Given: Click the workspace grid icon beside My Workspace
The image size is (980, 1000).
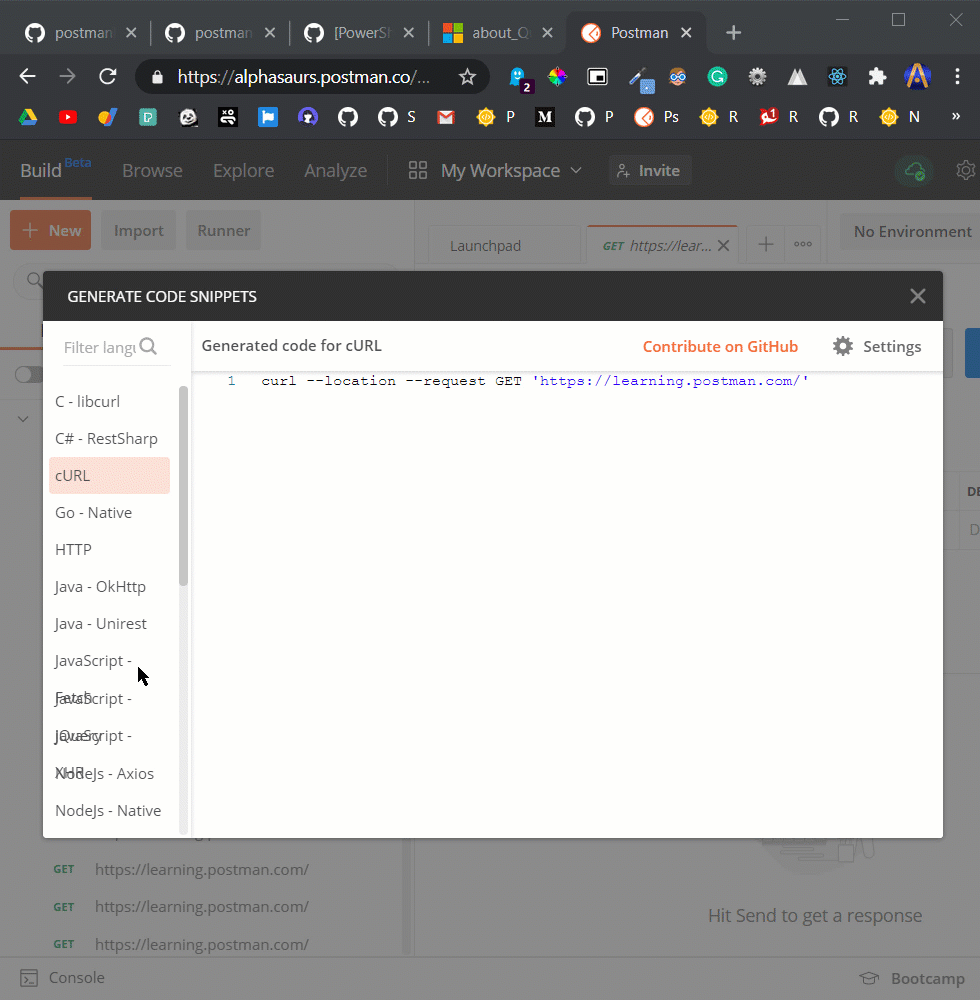Looking at the screenshot, I should 417,170.
